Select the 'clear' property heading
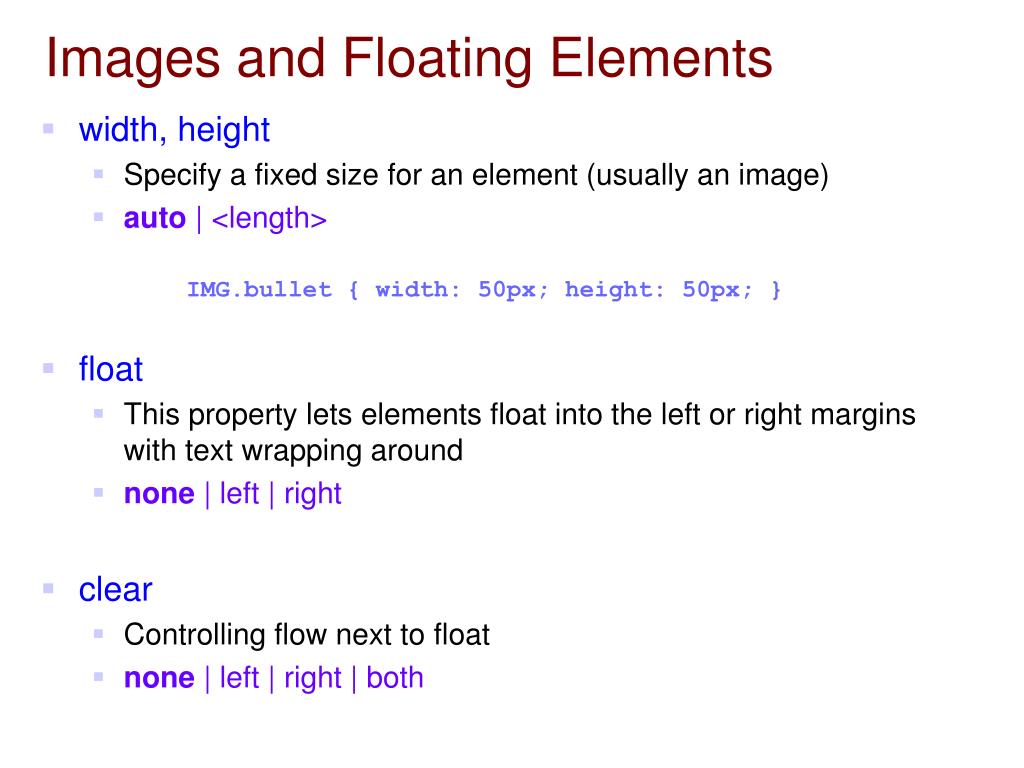Viewport: 1024px width, 768px height. [115, 590]
